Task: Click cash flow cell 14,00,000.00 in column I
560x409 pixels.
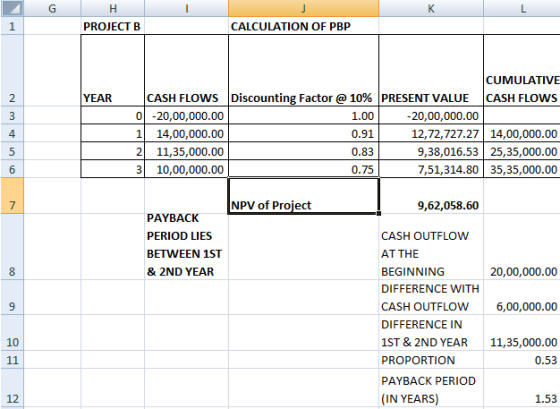Action: tap(186, 133)
